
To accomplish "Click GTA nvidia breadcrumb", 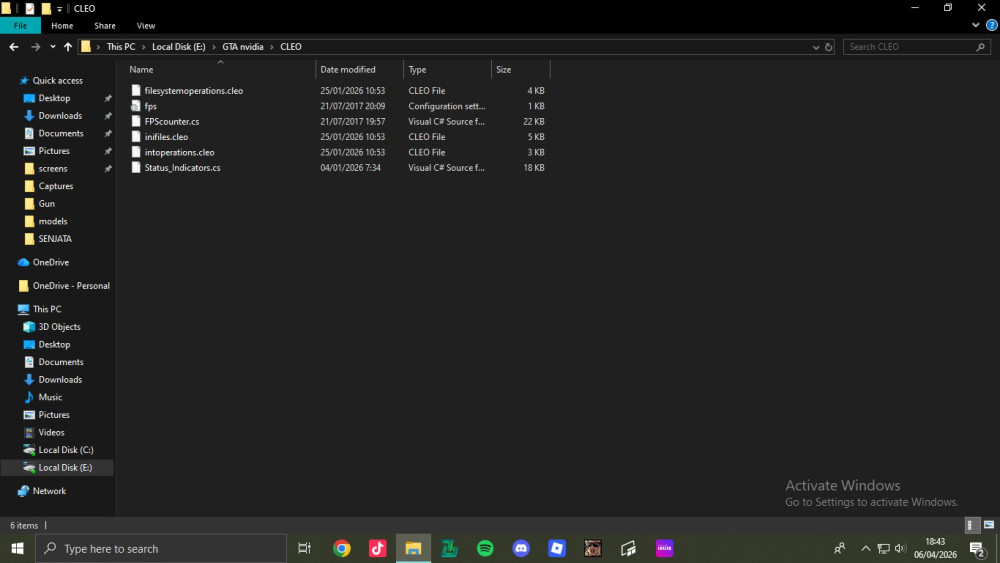I will 242,47.
